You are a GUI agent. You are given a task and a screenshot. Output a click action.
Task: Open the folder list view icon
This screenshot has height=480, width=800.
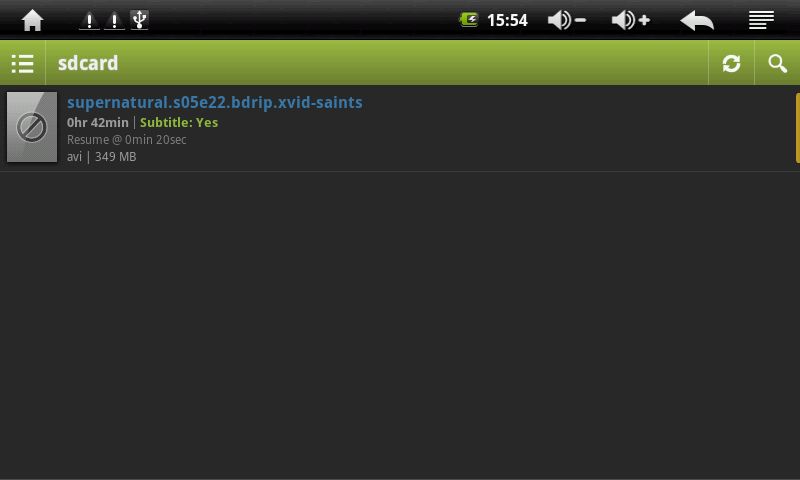(x=22, y=63)
